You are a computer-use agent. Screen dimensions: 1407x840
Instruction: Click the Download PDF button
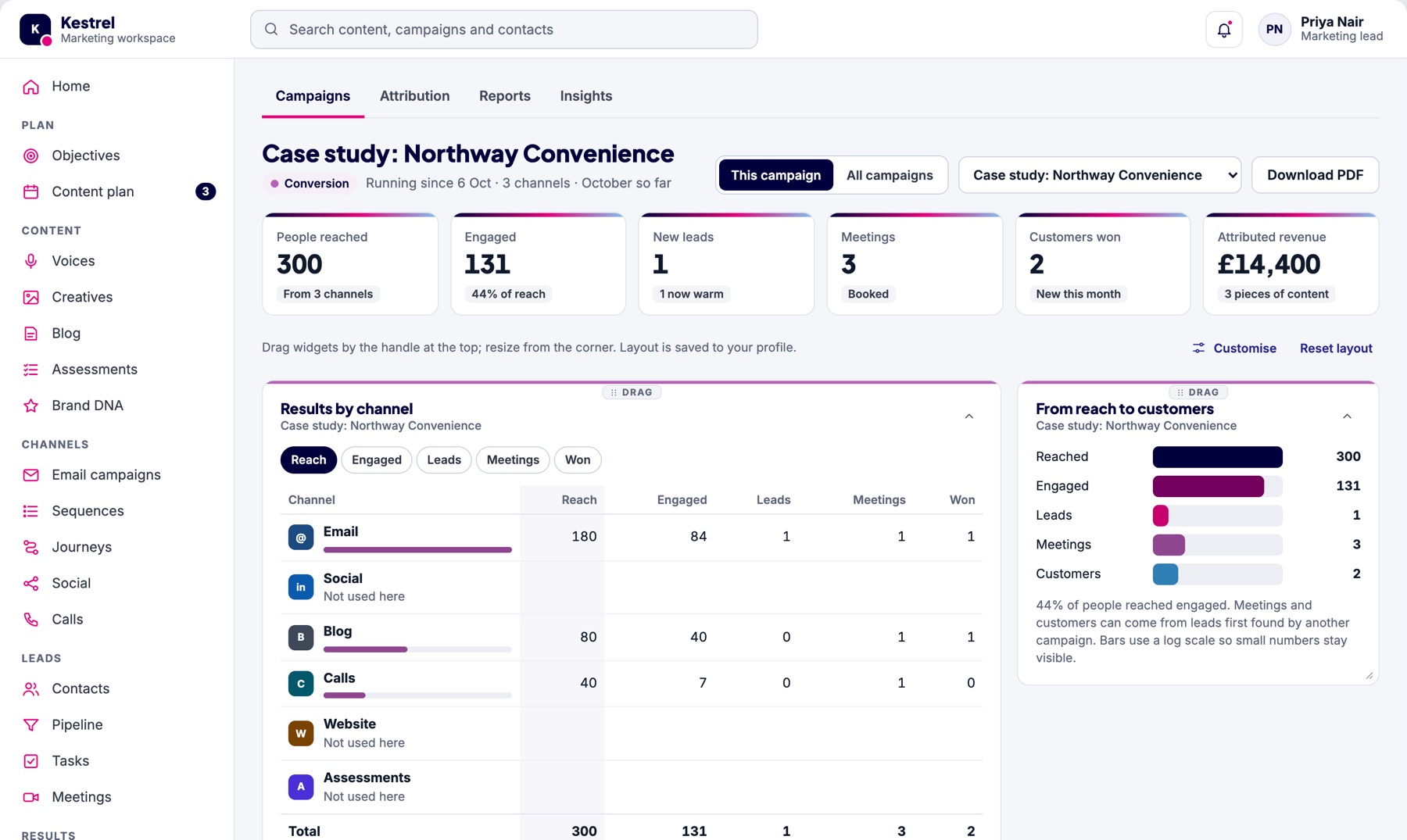pyautogui.click(x=1315, y=175)
